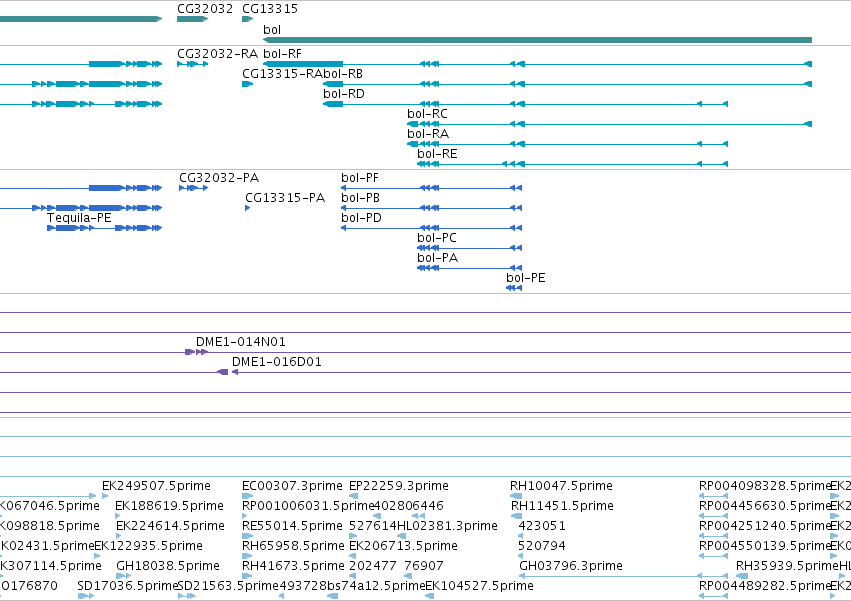
Task: Select feature 202477
Action: (x=373, y=566)
